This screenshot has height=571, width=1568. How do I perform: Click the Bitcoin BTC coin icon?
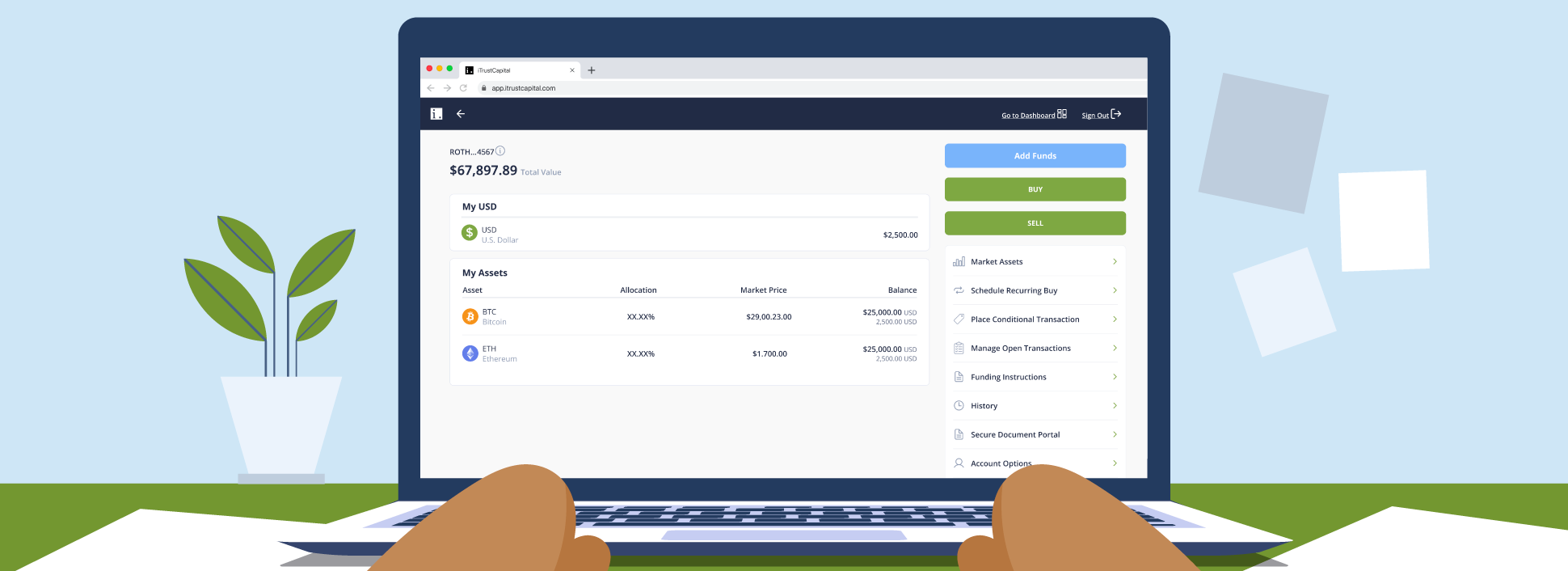click(x=470, y=316)
